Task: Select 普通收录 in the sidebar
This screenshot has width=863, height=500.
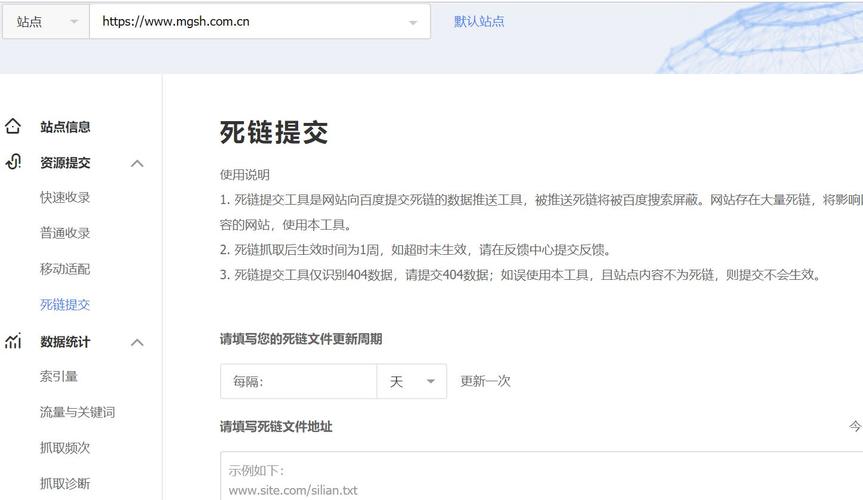Action: tap(65, 233)
